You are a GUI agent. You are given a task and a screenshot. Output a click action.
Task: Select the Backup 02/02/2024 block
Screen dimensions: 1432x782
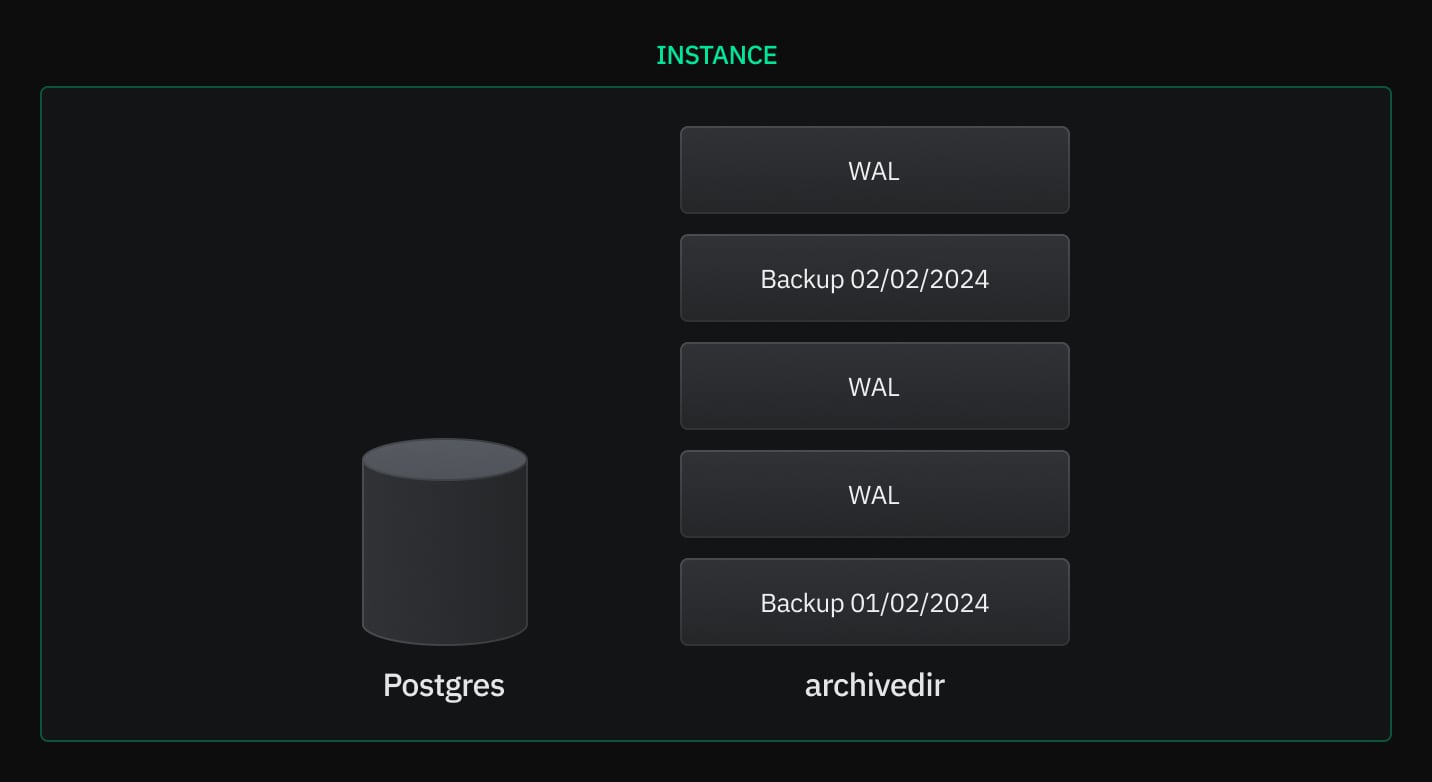(x=874, y=278)
